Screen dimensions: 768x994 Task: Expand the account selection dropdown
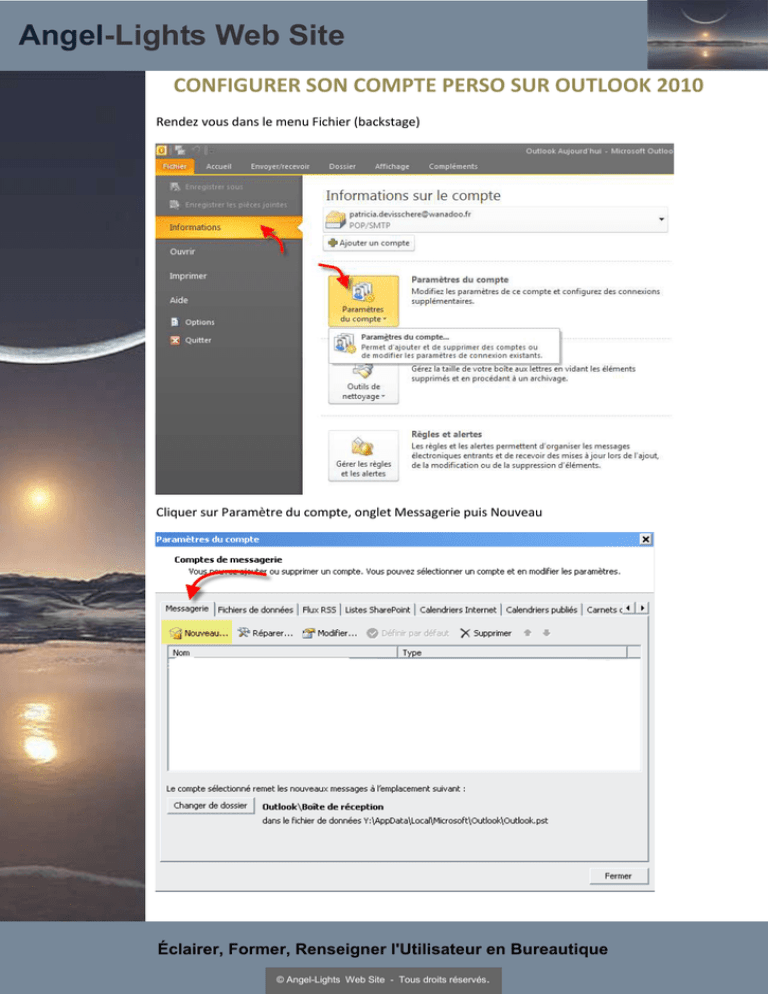[x=661, y=219]
